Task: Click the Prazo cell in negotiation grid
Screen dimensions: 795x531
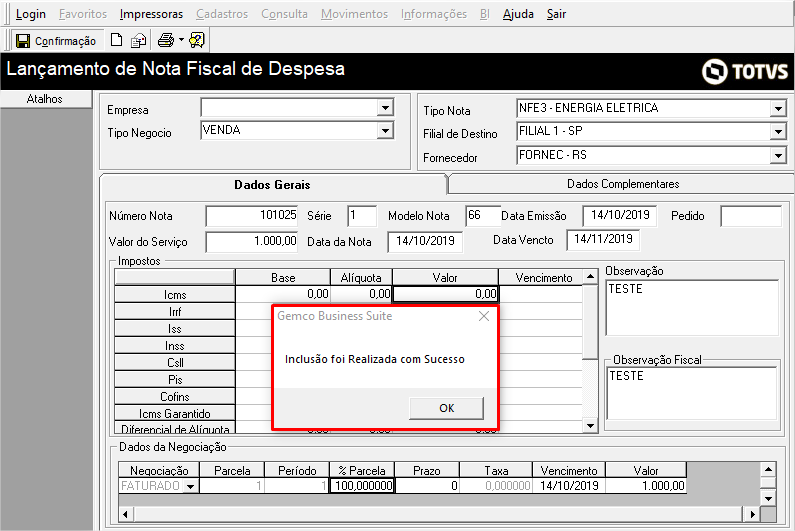Action: pos(427,486)
